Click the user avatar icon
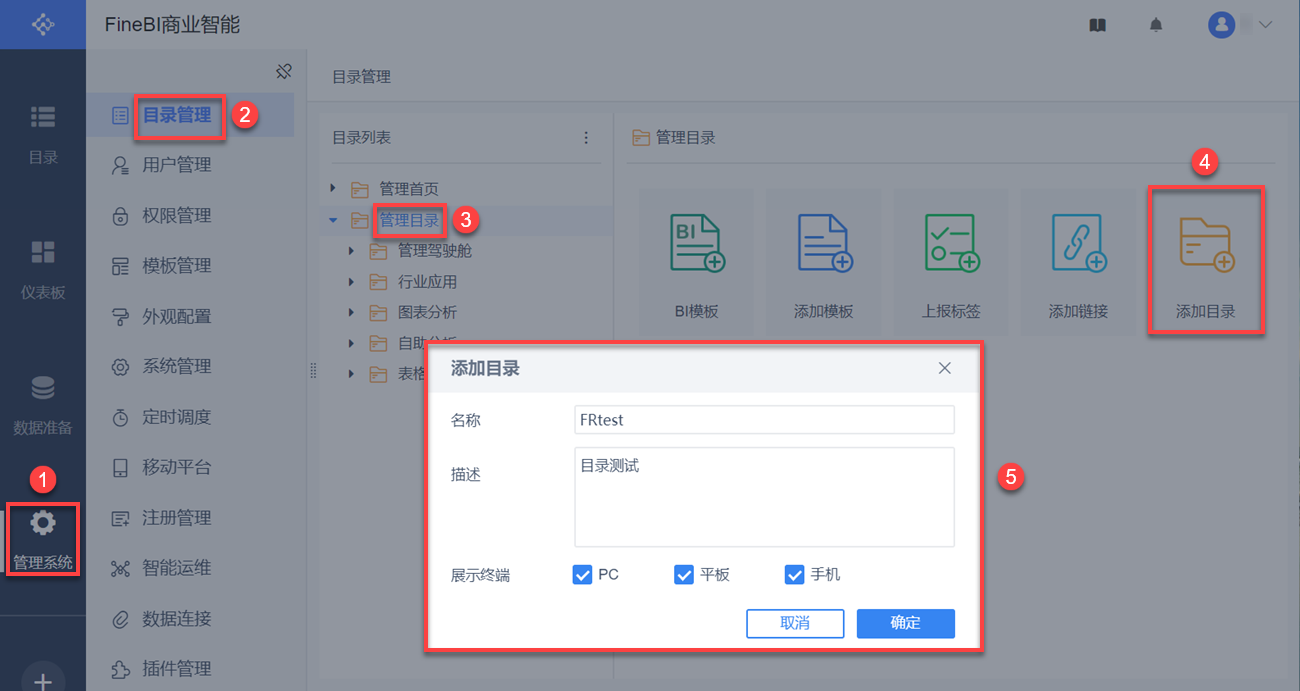Viewport: 1300px width, 691px height. tap(1221, 25)
